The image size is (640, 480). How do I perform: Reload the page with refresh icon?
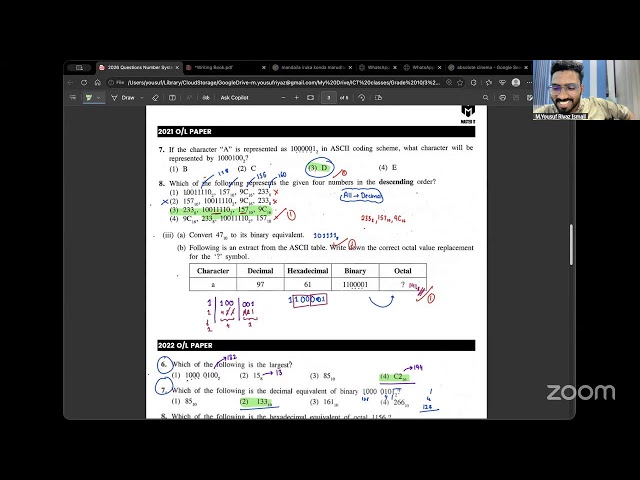click(x=84, y=82)
